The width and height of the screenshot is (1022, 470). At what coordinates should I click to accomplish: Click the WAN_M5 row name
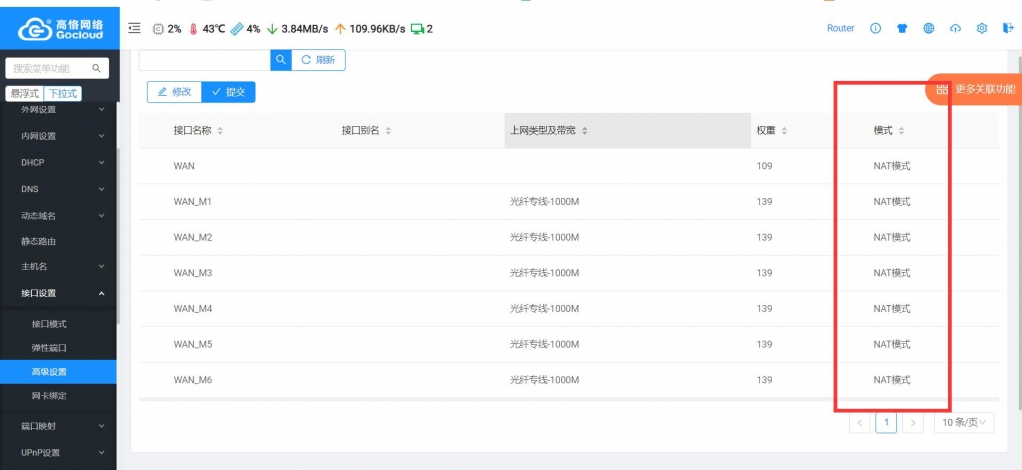(193, 344)
